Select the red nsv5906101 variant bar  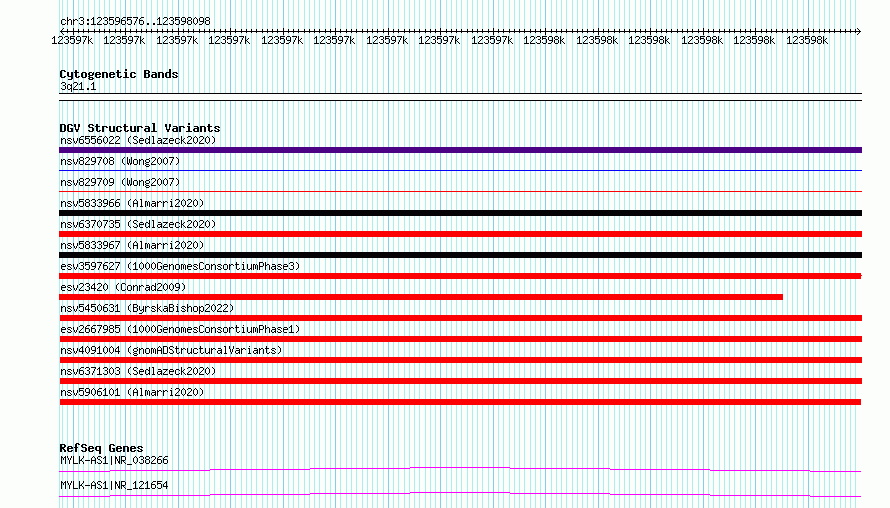460,402
